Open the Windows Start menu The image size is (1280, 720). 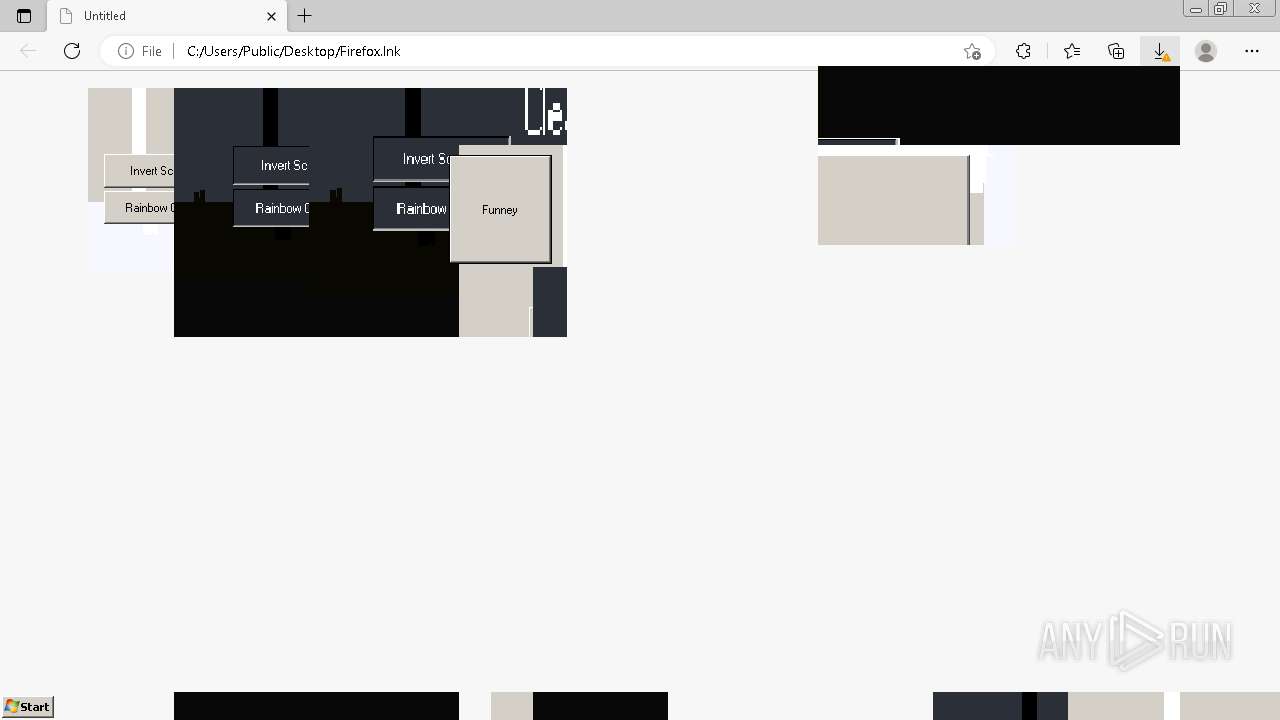[28, 706]
